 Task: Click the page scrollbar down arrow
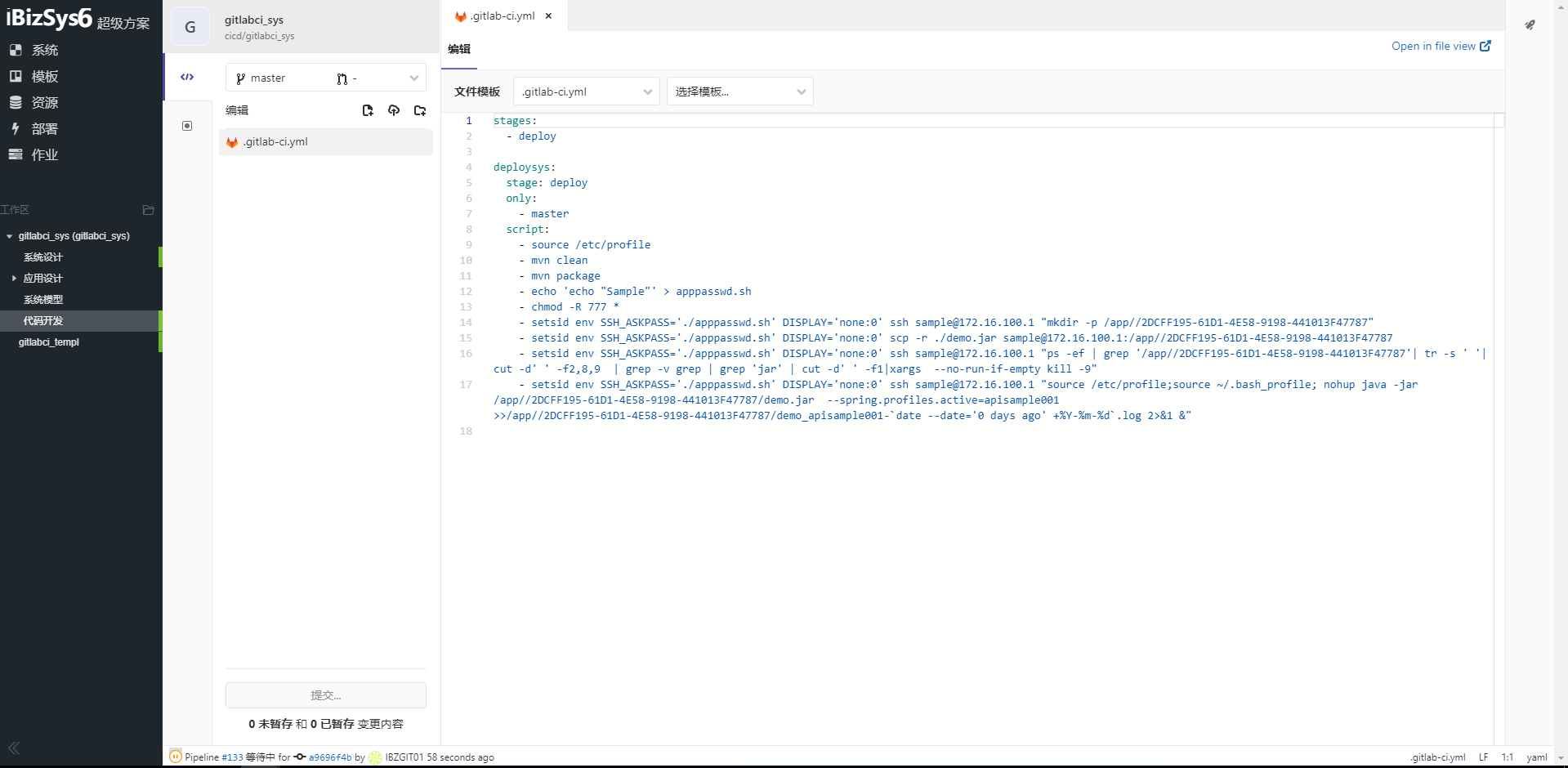1561,758
